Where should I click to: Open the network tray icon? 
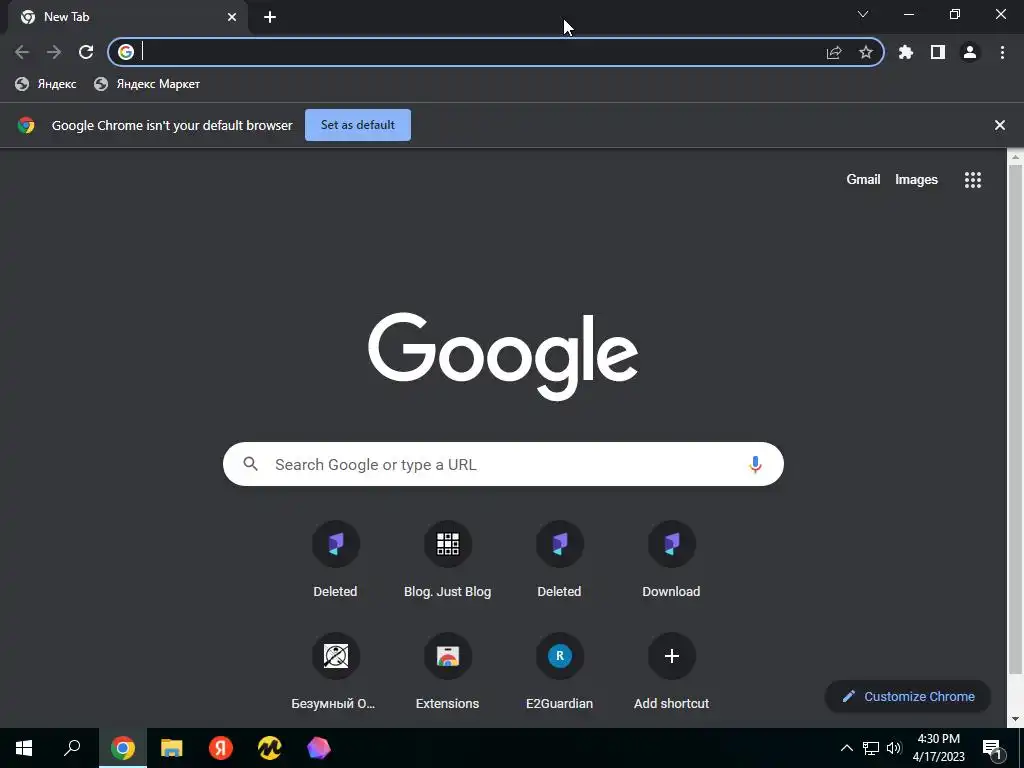pos(871,748)
